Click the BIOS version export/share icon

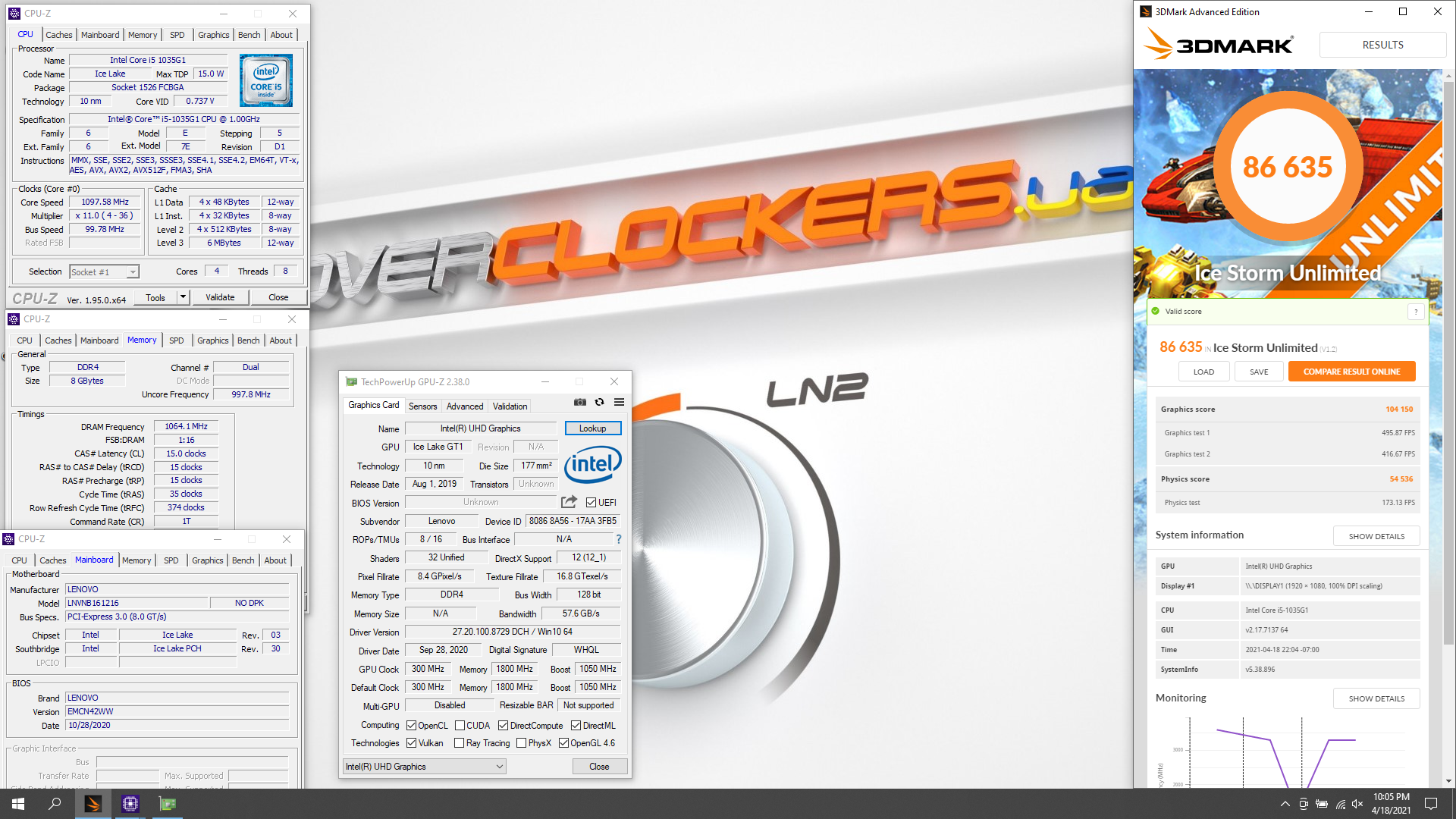pyautogui.click(x=569, y=502)
